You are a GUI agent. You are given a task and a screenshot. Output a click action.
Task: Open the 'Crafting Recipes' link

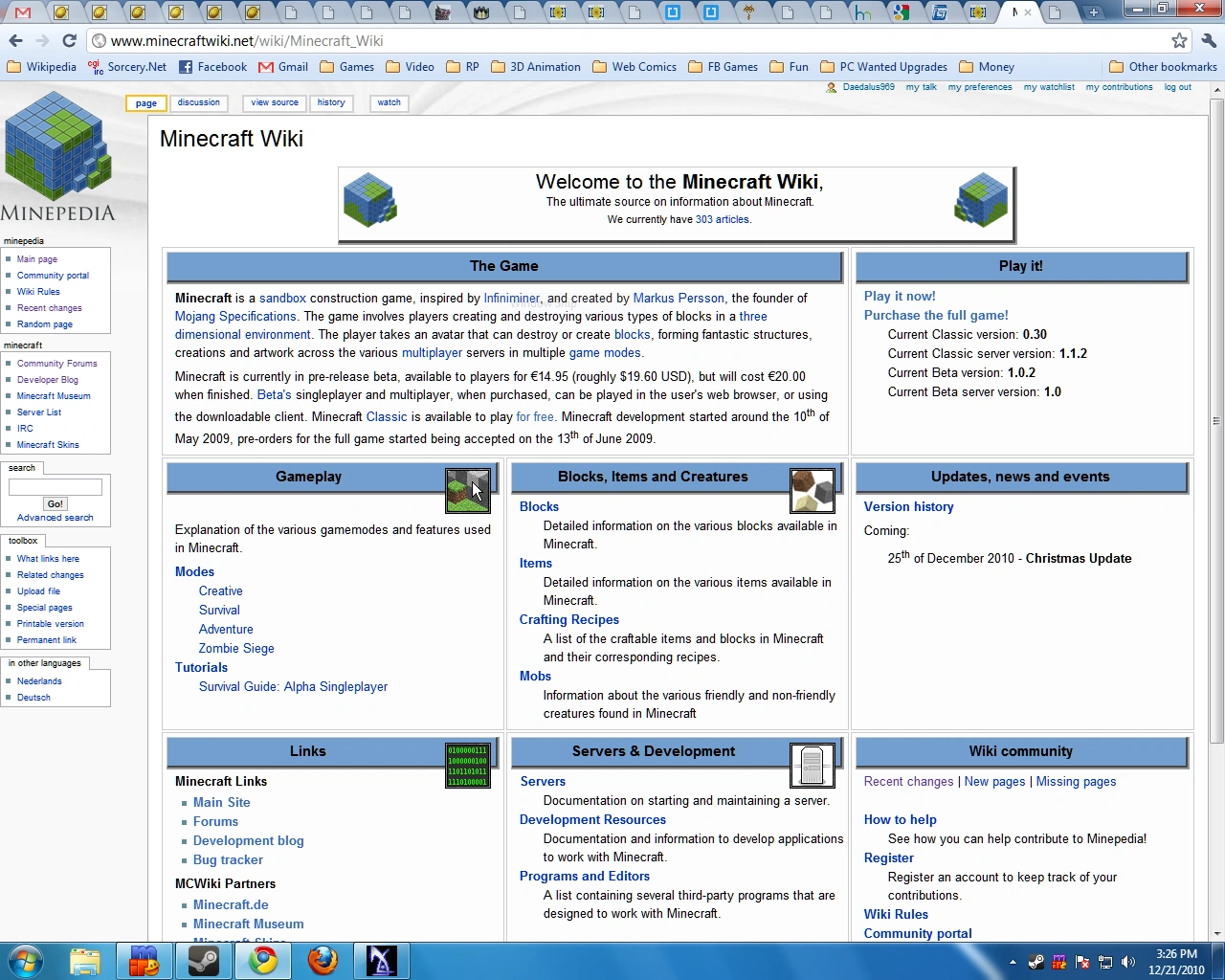(x=569, y=620)
